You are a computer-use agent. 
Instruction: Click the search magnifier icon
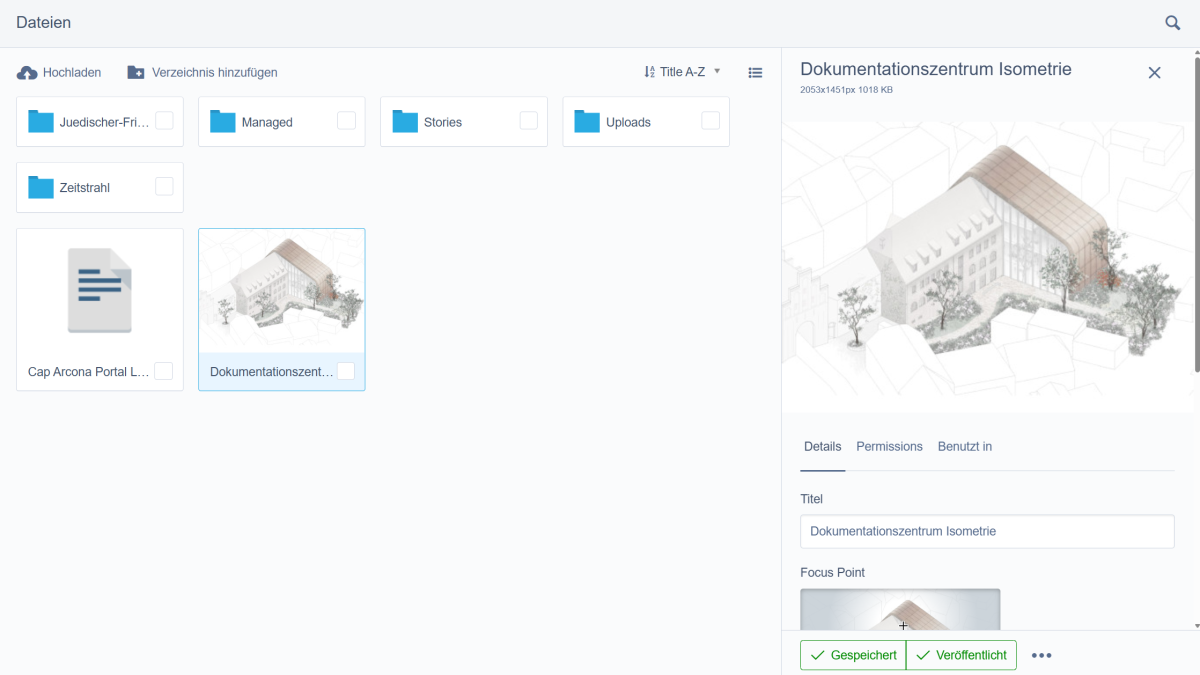tap(1173, 22)
